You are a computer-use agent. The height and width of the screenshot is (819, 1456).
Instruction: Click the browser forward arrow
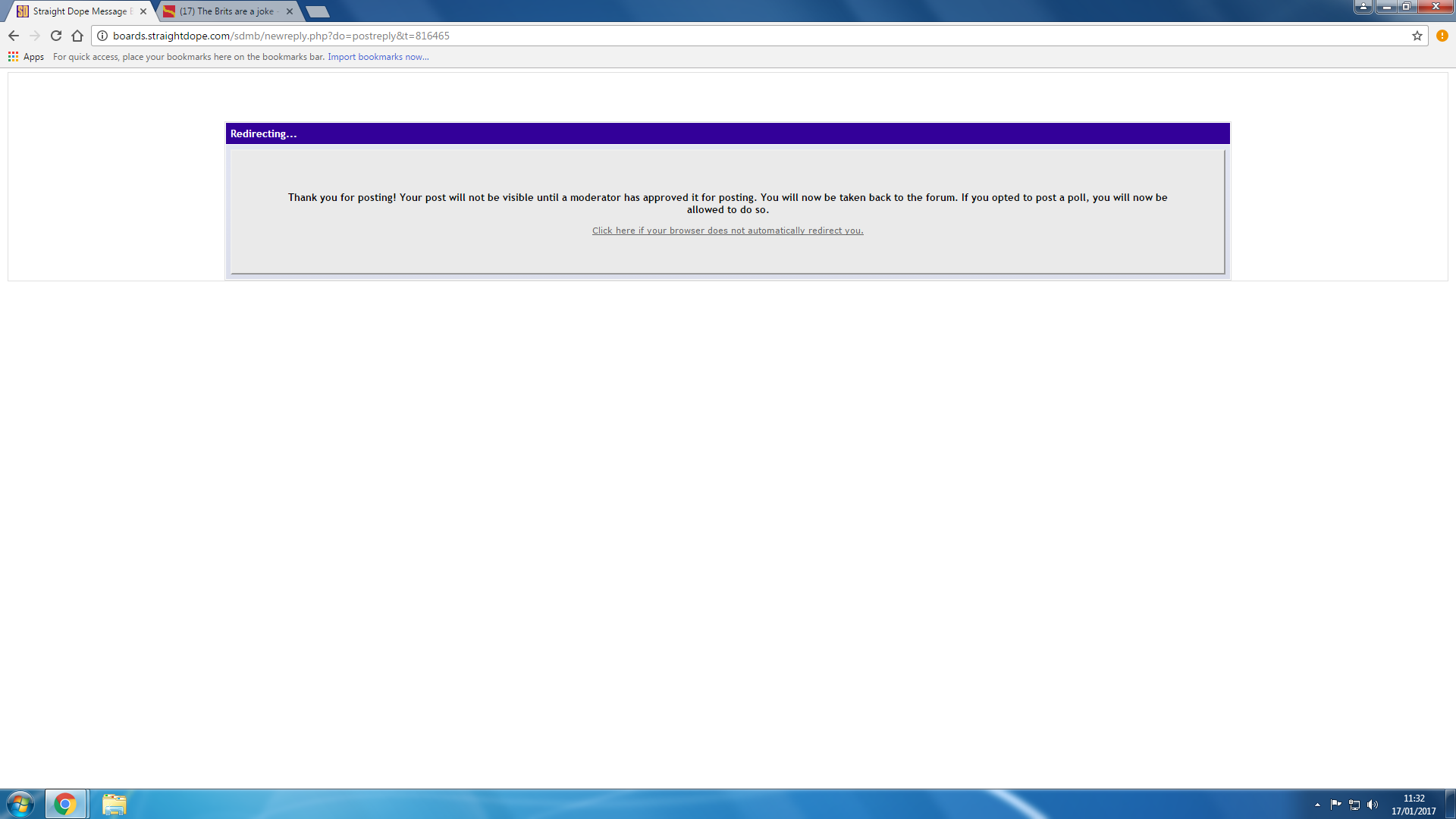coord(35,36)
